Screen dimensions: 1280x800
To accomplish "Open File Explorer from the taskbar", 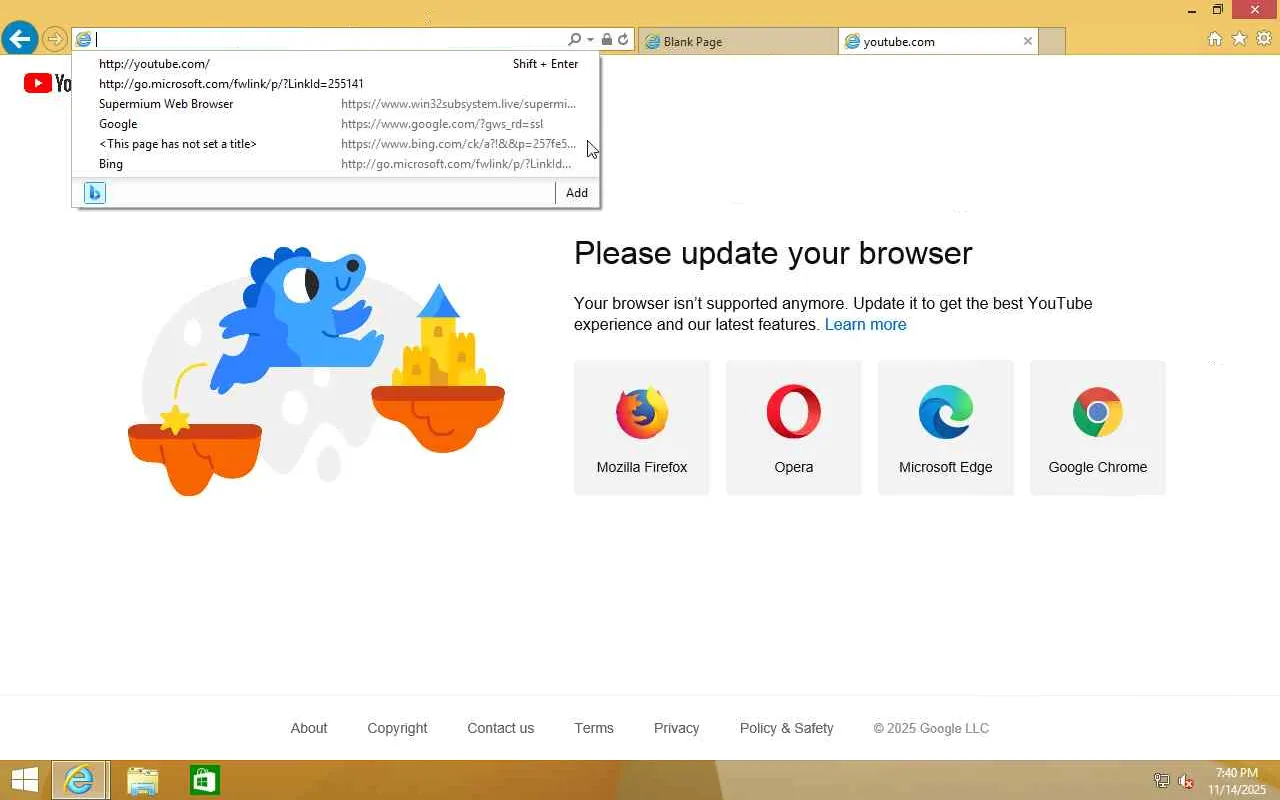I will point(143,780).
